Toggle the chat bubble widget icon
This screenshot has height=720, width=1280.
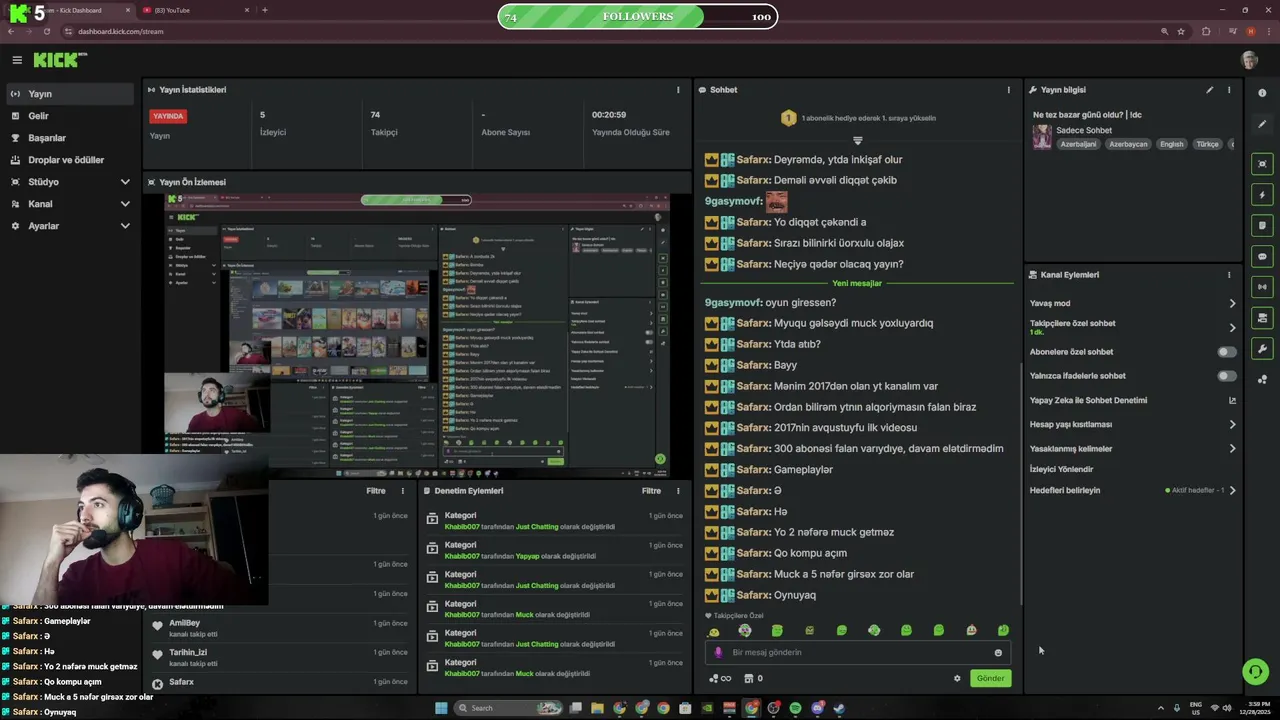point(1262,257)
